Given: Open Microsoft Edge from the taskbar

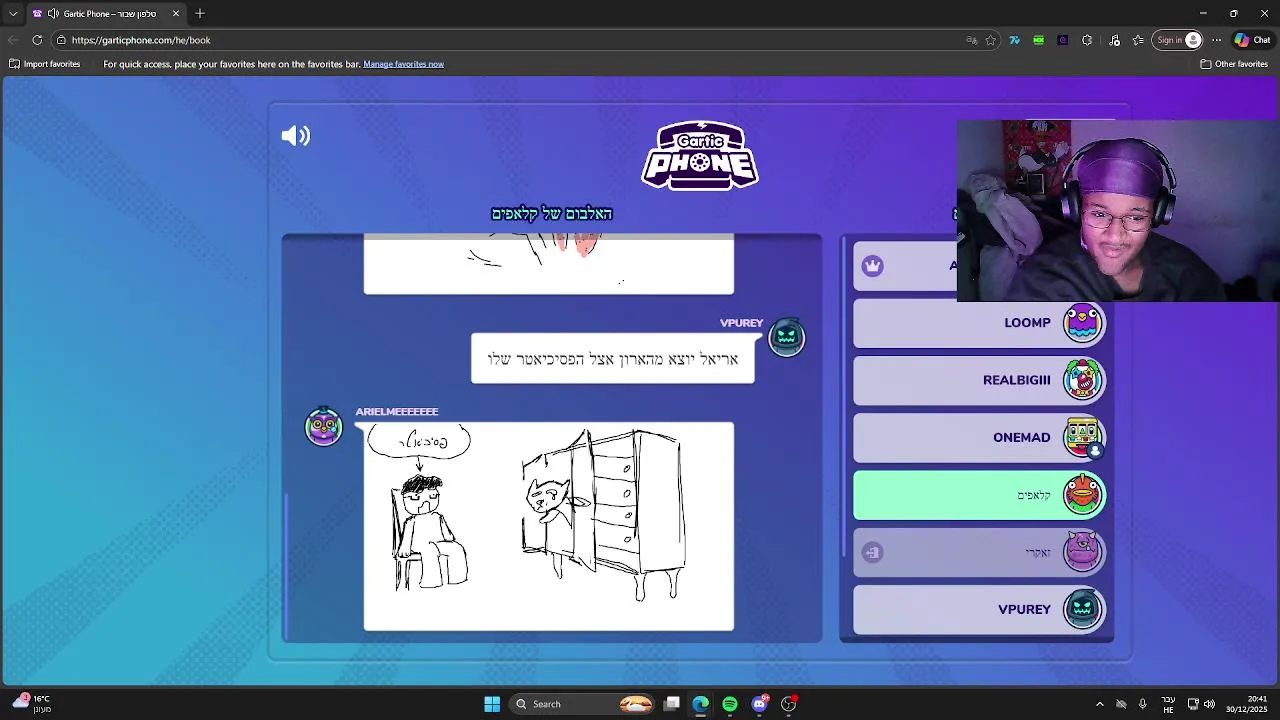Looking at the screenshot, I should click(x=701, y=704).
